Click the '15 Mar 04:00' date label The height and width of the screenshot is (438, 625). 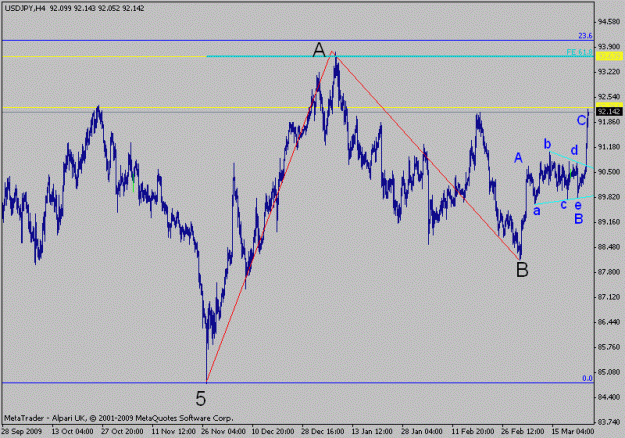pyautogui.click(x=572, y=431)
